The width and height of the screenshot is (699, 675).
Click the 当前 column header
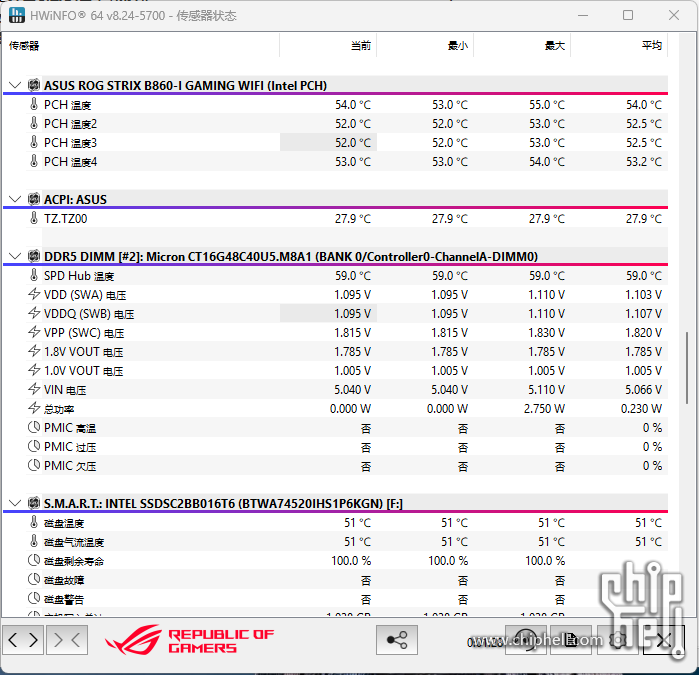[328, 45]
